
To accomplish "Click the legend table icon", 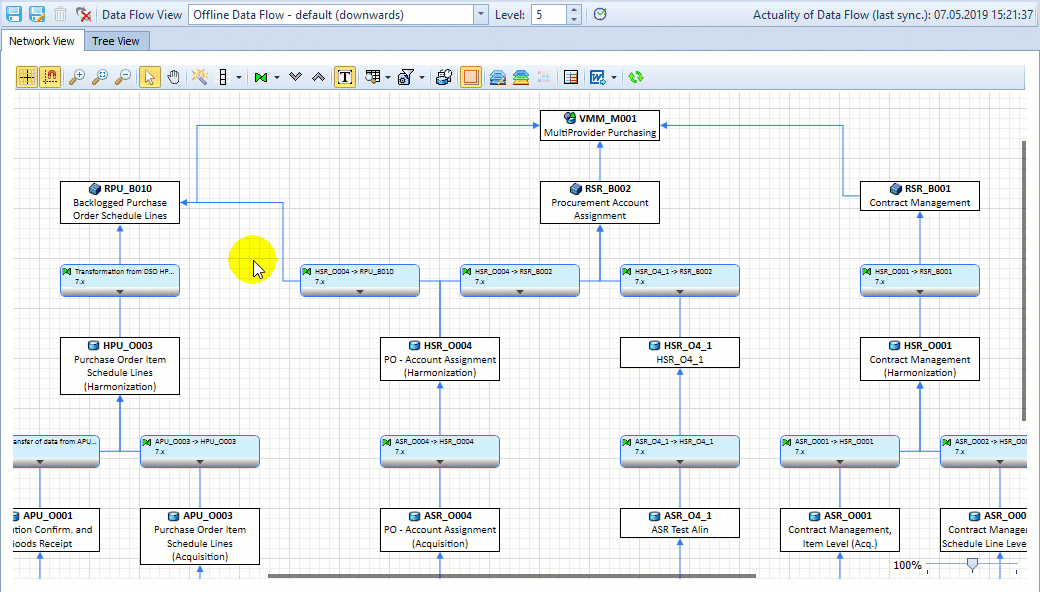I will tap(570, 76).
